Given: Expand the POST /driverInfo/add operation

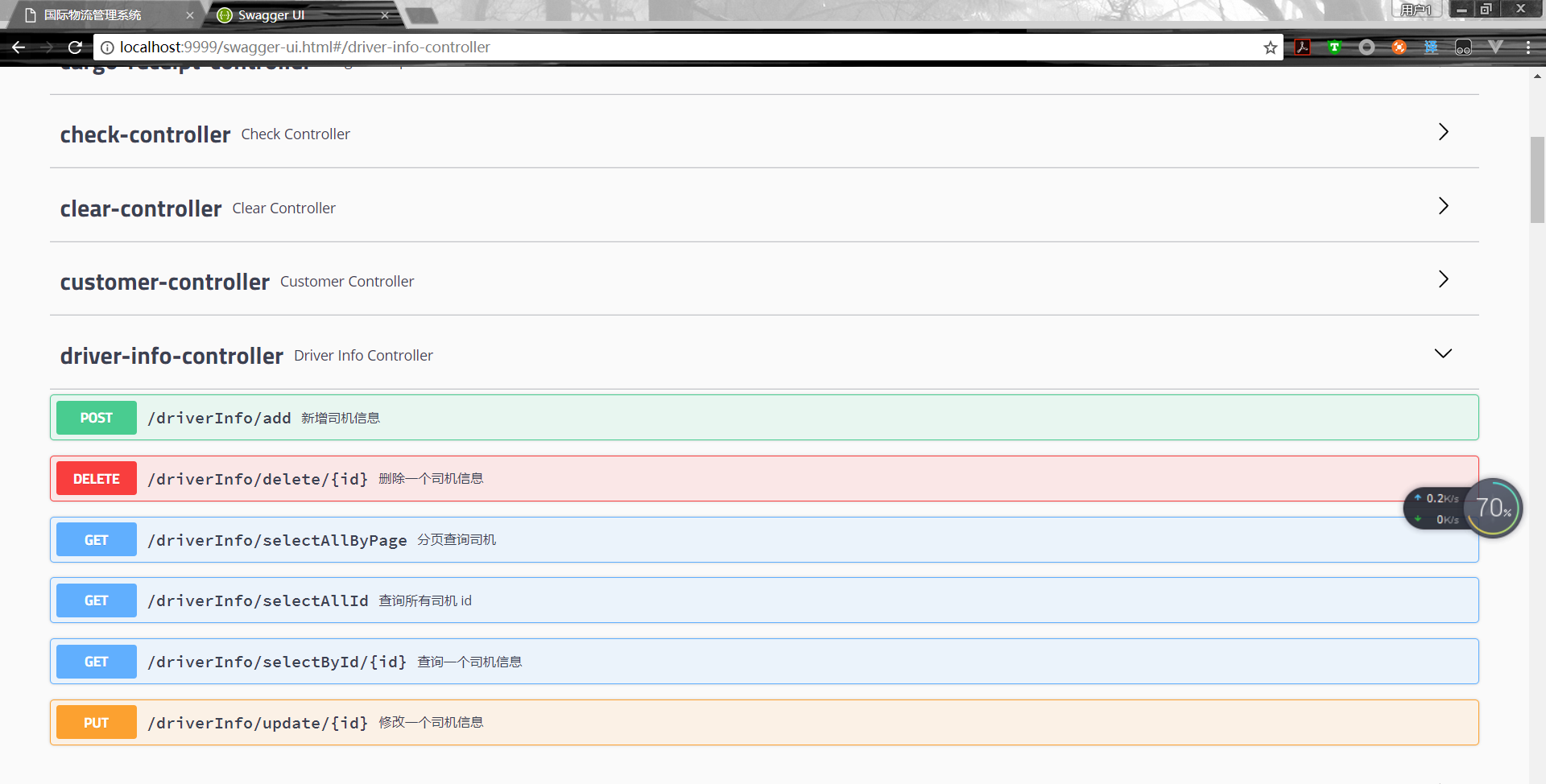Looking at the screenshot, I should coord(764,418).
